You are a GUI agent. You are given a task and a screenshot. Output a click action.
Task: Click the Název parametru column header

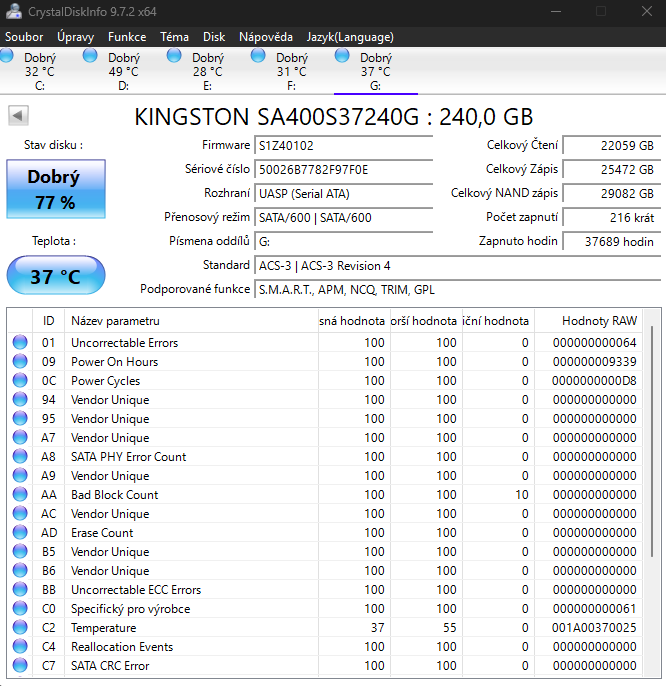191,321
